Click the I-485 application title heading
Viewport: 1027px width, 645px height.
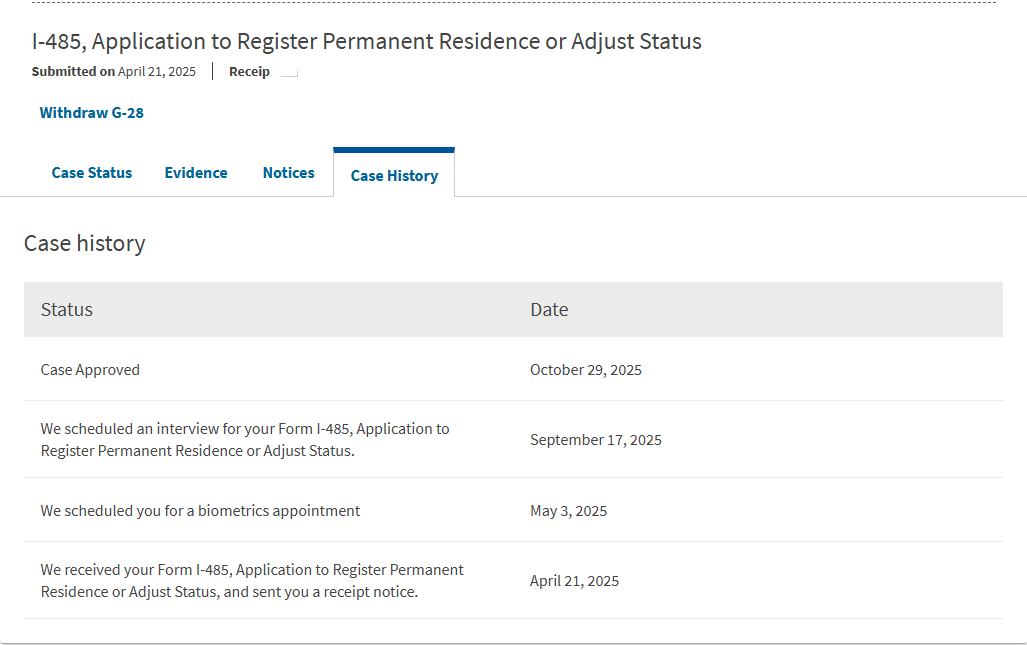pos(367,42)
